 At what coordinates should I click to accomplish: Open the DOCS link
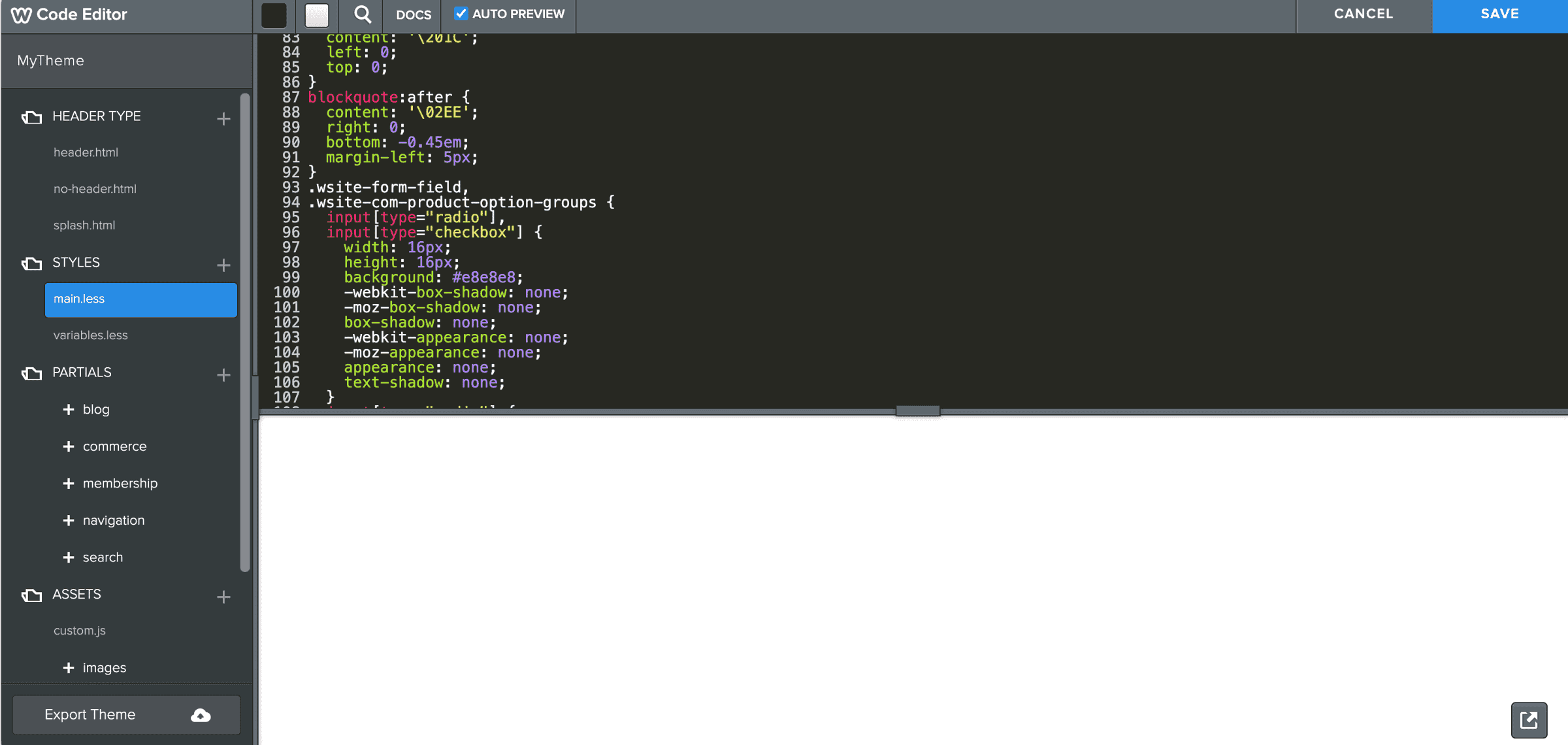point(414,14)
